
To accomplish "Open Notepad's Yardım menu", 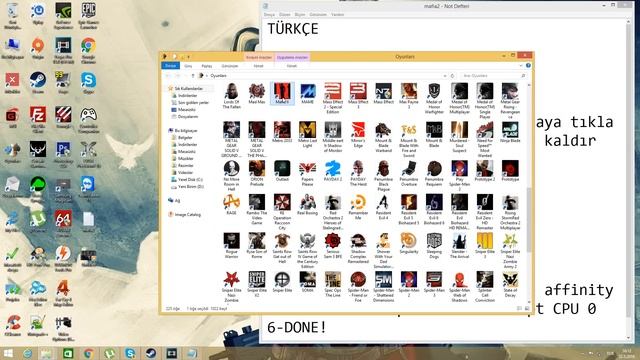I will coord(338,15).
